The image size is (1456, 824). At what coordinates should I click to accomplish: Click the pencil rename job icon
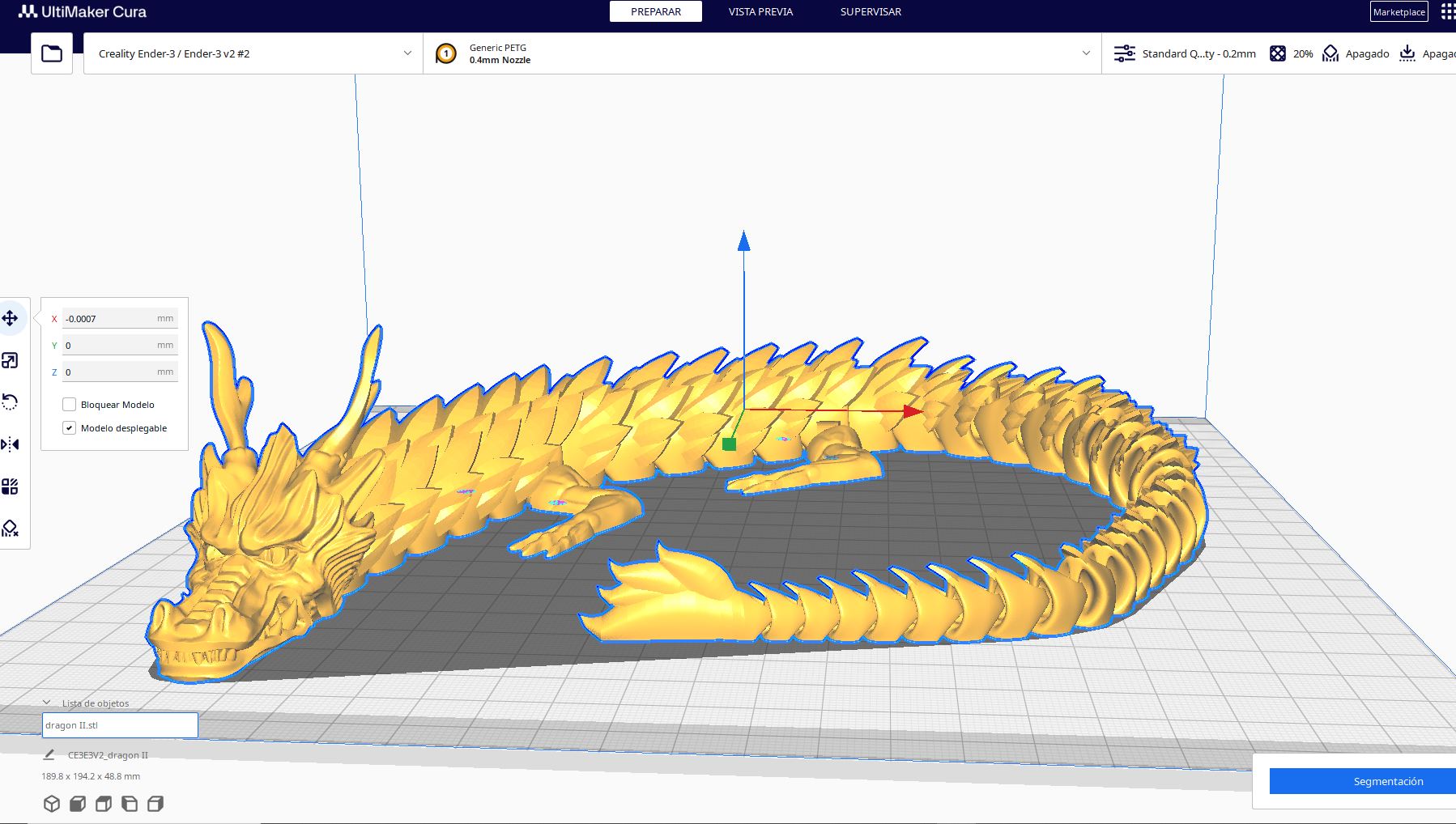[x=49, y=754]
